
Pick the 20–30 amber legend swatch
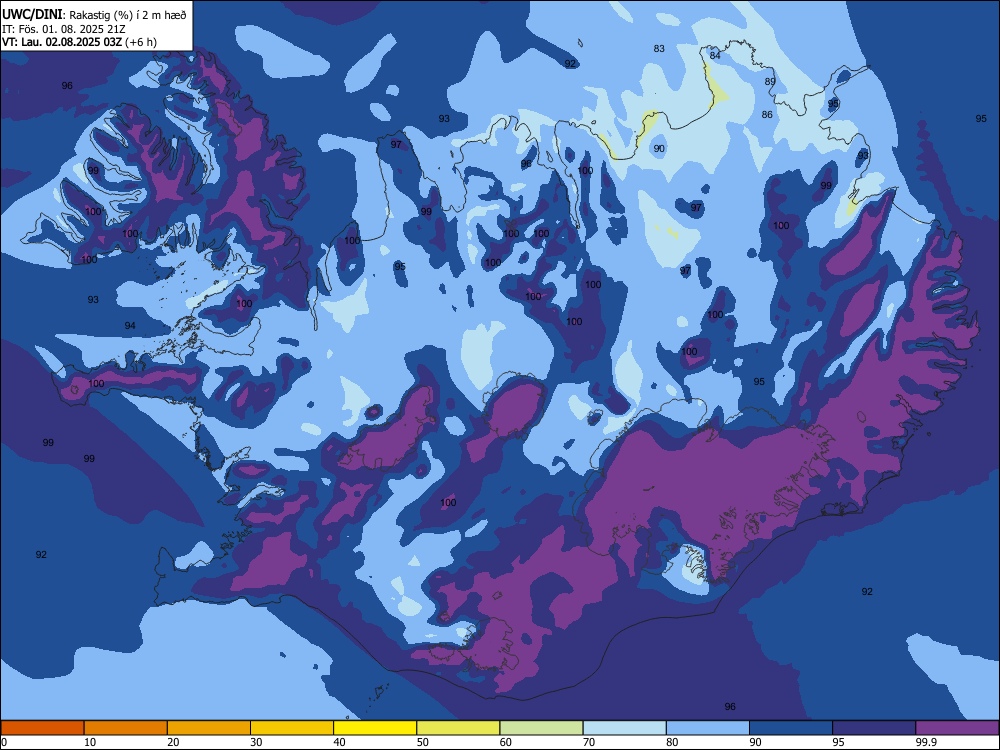point(209,728)
